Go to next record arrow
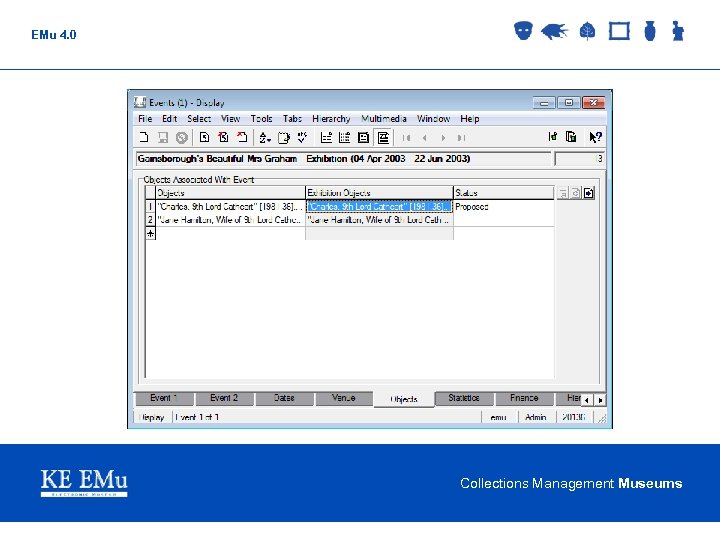 point(443,138)
